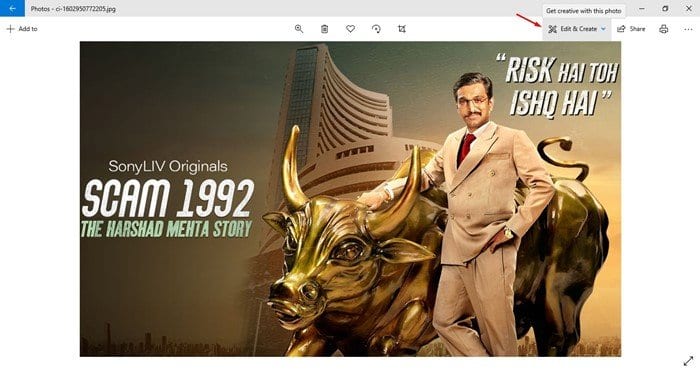Image resolution: width=700 pixels, height=371 pixels.
Task: Restore down the Photos window
Action: tap(665, 8)
